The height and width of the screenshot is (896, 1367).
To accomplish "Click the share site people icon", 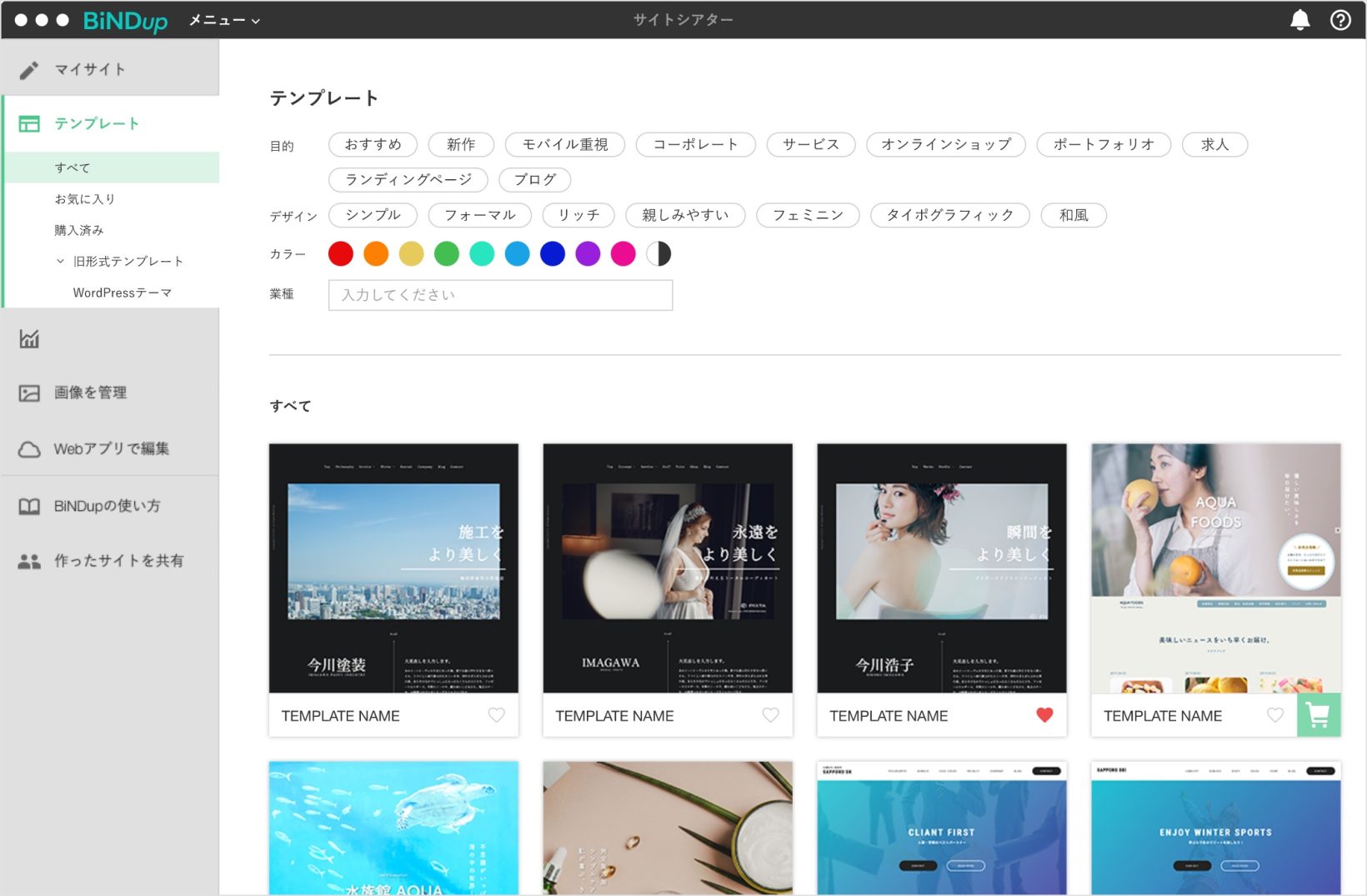I will [x=29, y=562].
